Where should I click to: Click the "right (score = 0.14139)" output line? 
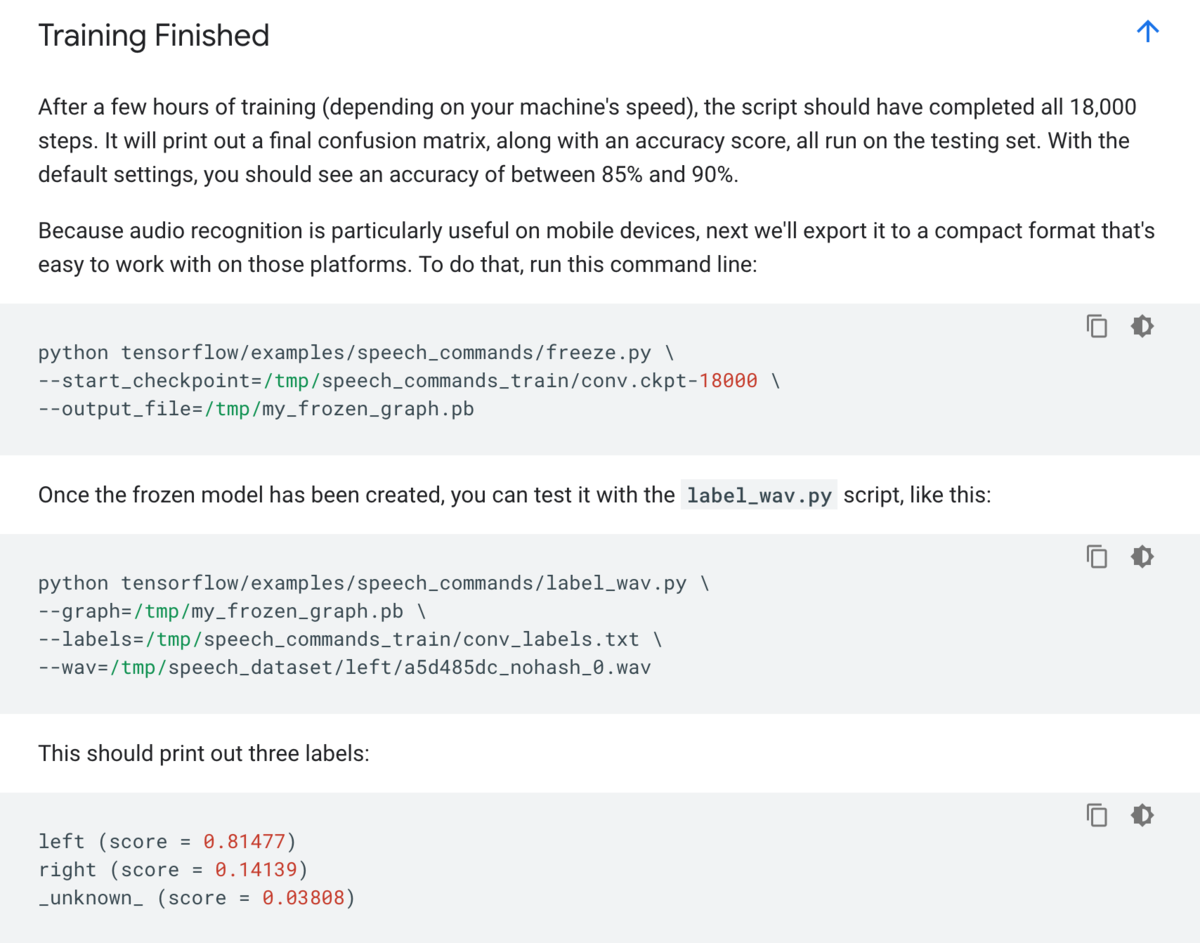[174, 870]
